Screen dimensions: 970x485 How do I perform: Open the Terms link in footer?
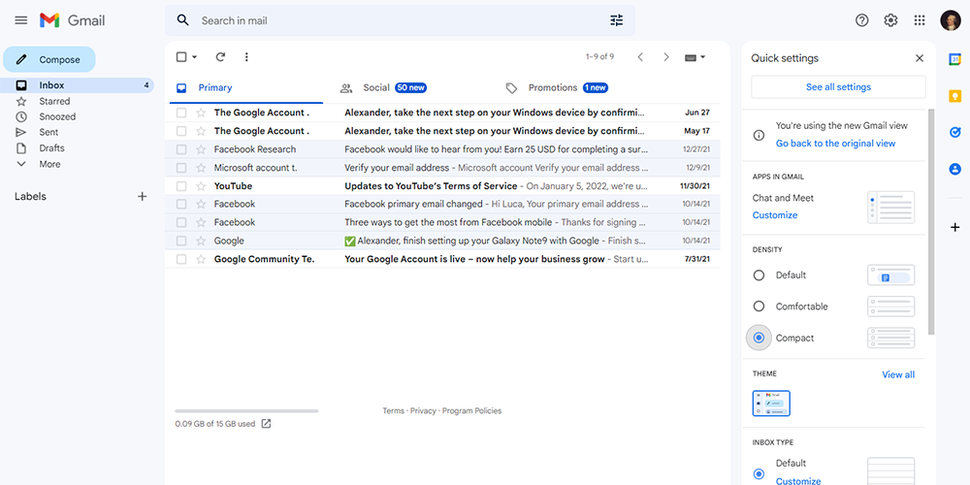coord(393,411)
